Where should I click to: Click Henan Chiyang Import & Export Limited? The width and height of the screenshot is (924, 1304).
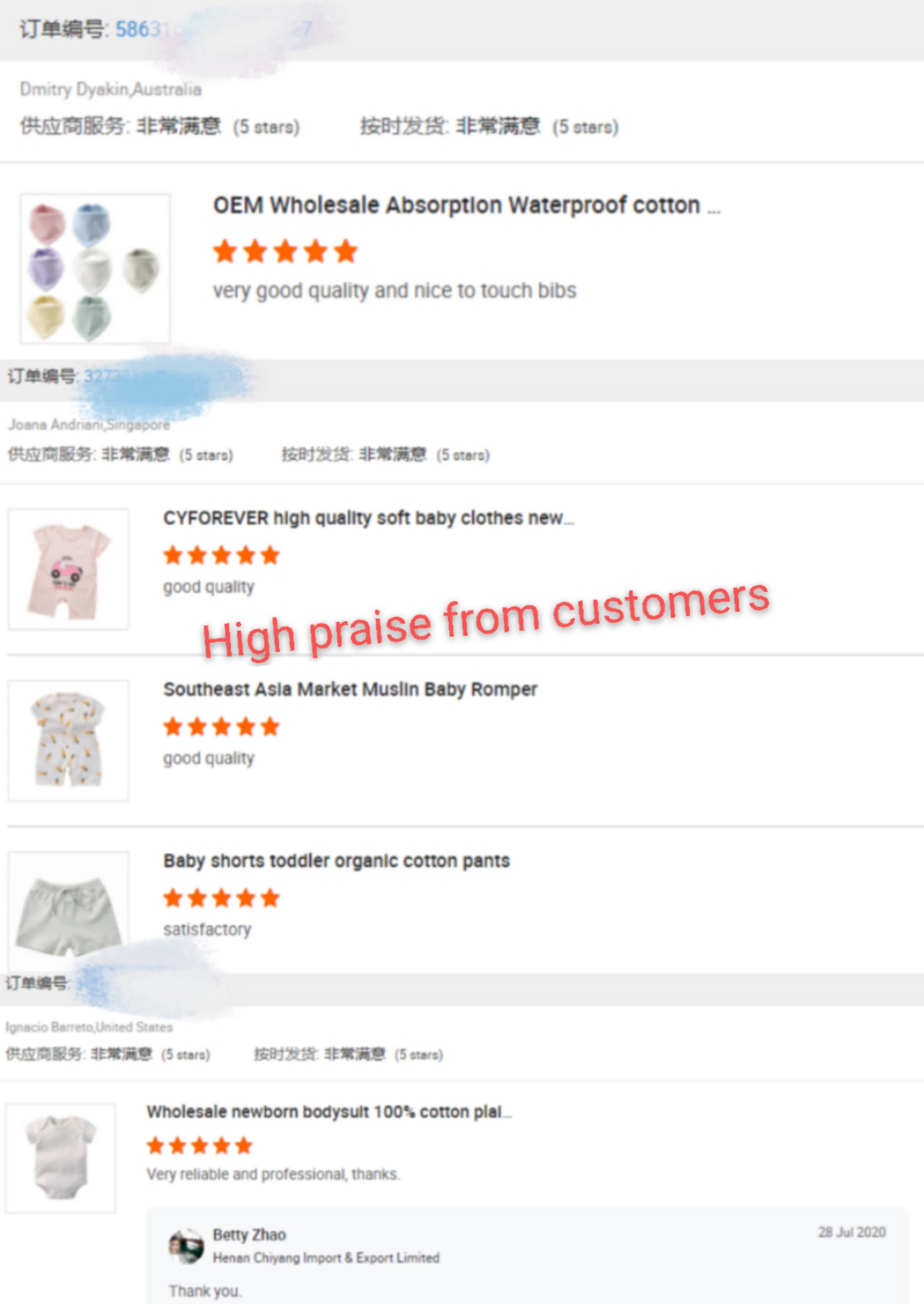(x=326, y=1257)
